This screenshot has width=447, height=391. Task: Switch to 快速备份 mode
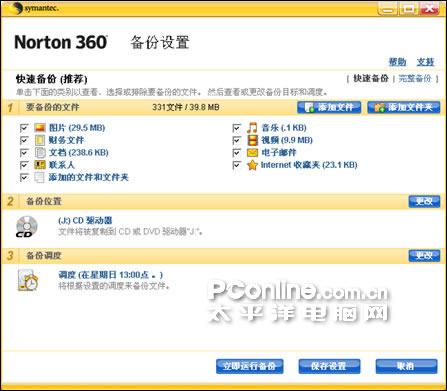[371, 78]
